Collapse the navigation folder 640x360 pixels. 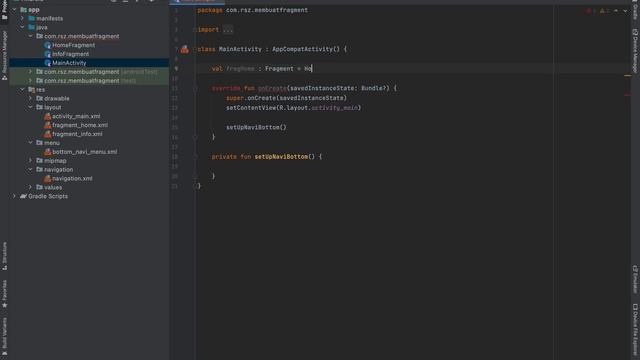[31, 169]
